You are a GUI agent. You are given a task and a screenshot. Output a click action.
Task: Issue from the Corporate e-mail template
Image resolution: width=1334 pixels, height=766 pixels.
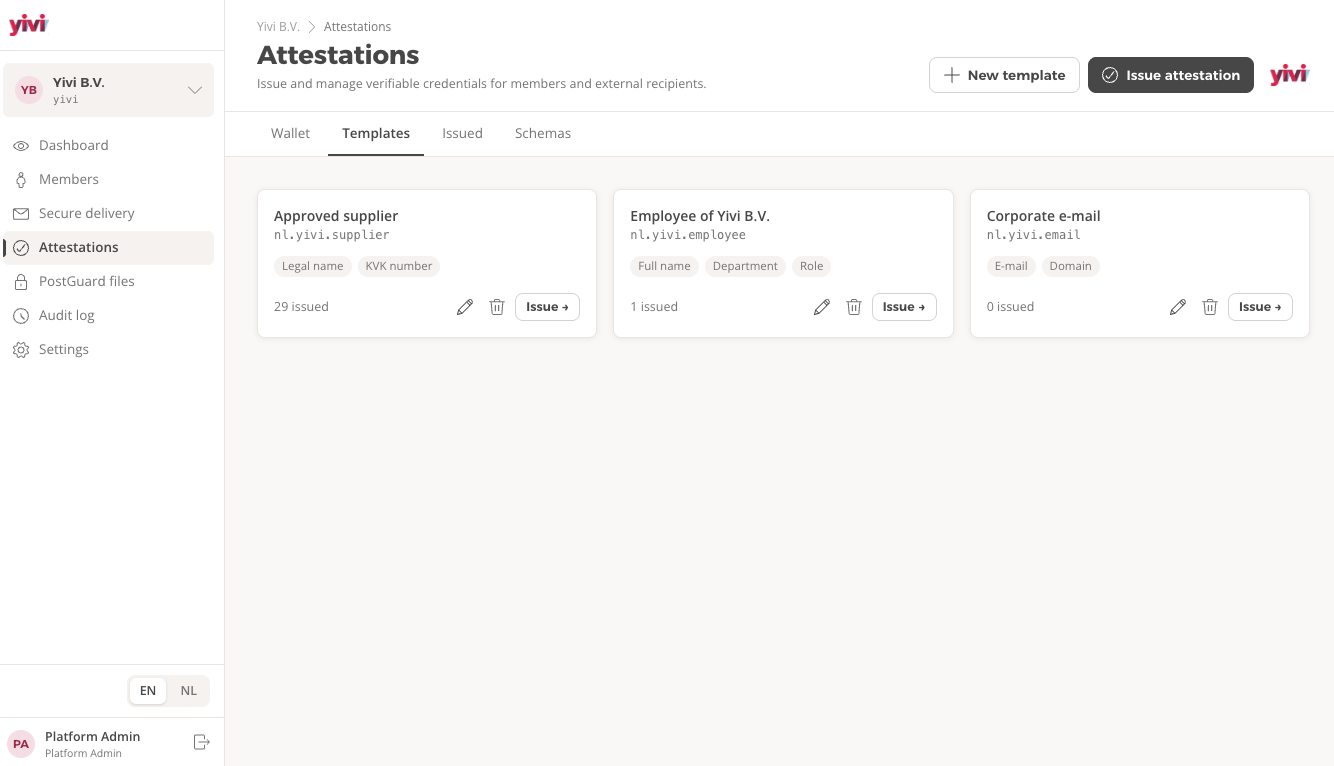point(1260,307)
